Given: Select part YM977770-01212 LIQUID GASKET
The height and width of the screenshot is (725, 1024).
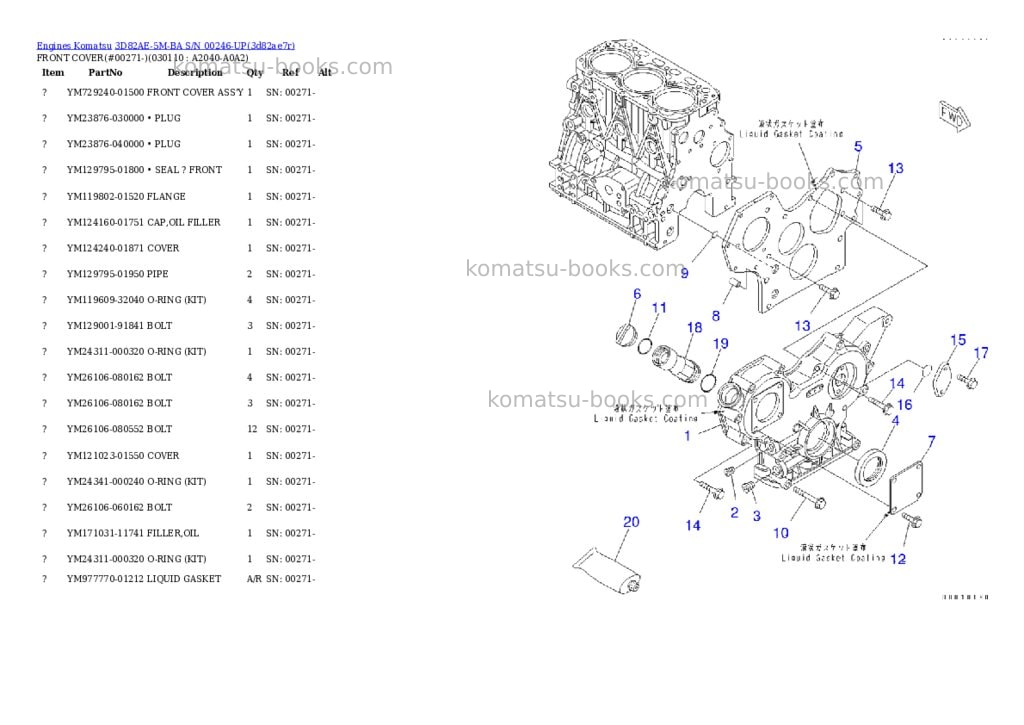Looking at the screenshot, I should (144, 579).
